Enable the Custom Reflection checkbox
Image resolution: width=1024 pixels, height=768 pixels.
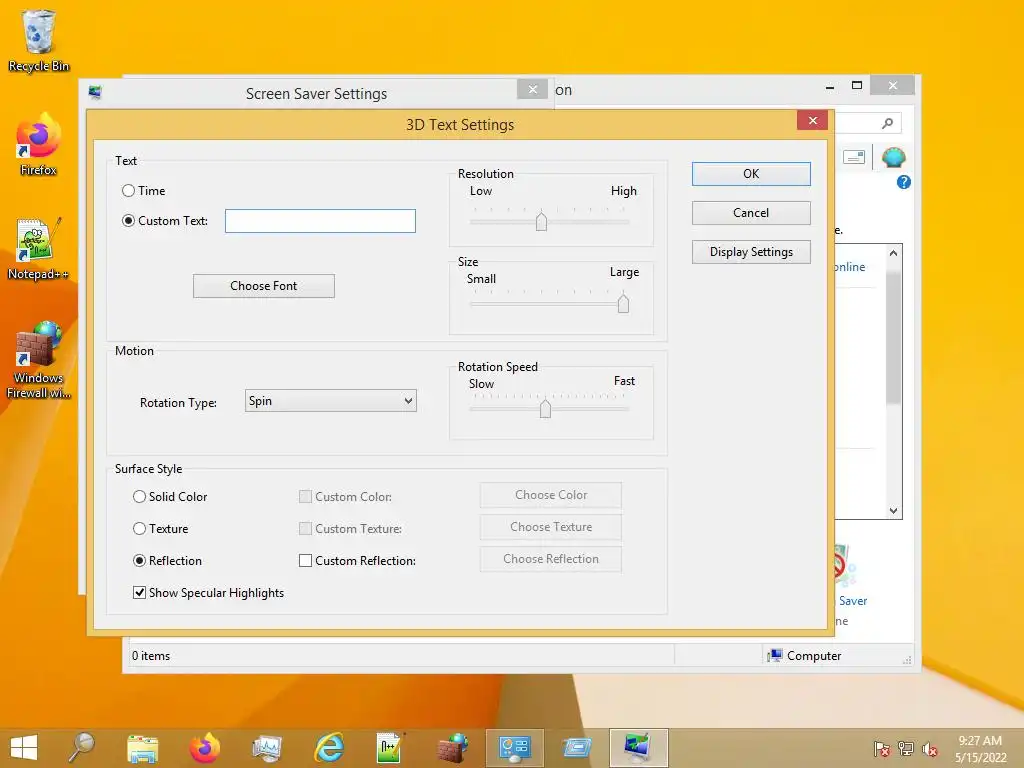point(305,561)
